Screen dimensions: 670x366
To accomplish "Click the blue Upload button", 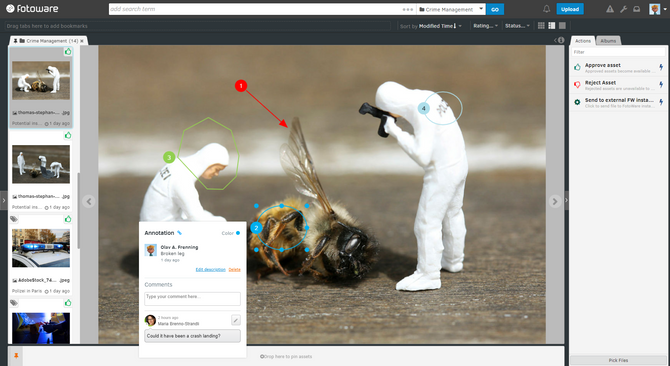I will [570, 9].
